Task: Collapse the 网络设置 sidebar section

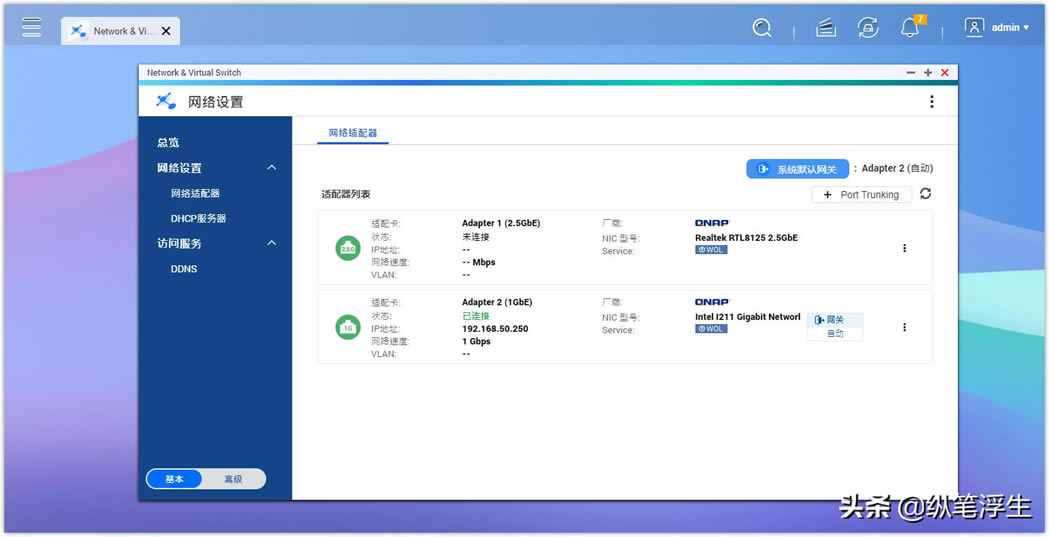Action: (x=272, y=167)
